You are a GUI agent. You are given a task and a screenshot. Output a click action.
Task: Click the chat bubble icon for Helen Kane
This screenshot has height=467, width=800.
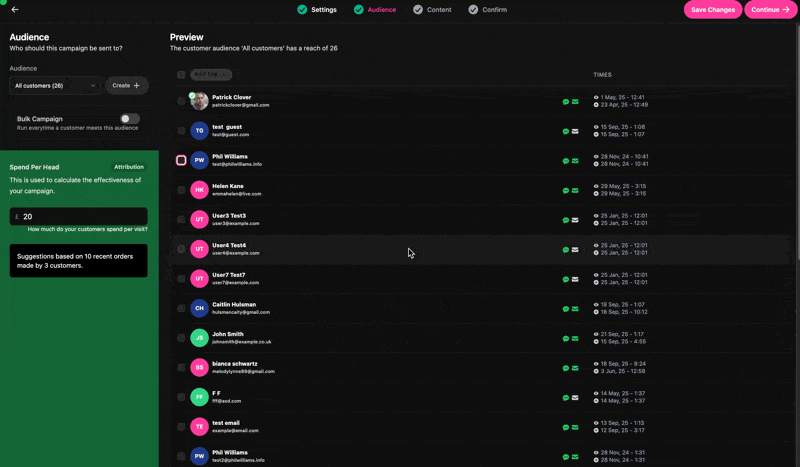(566, 190)
